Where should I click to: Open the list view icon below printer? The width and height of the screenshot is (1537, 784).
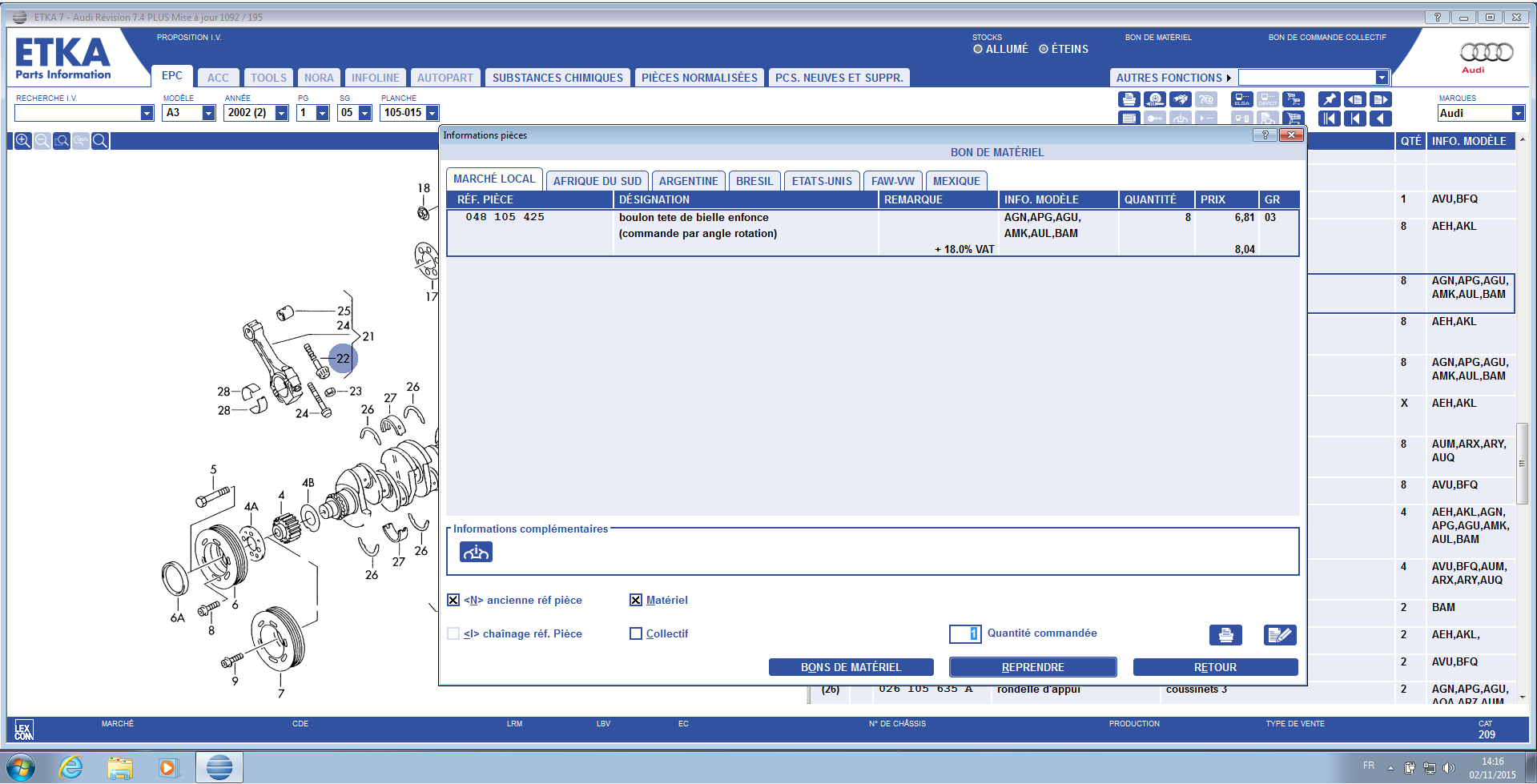point(1129,119)
